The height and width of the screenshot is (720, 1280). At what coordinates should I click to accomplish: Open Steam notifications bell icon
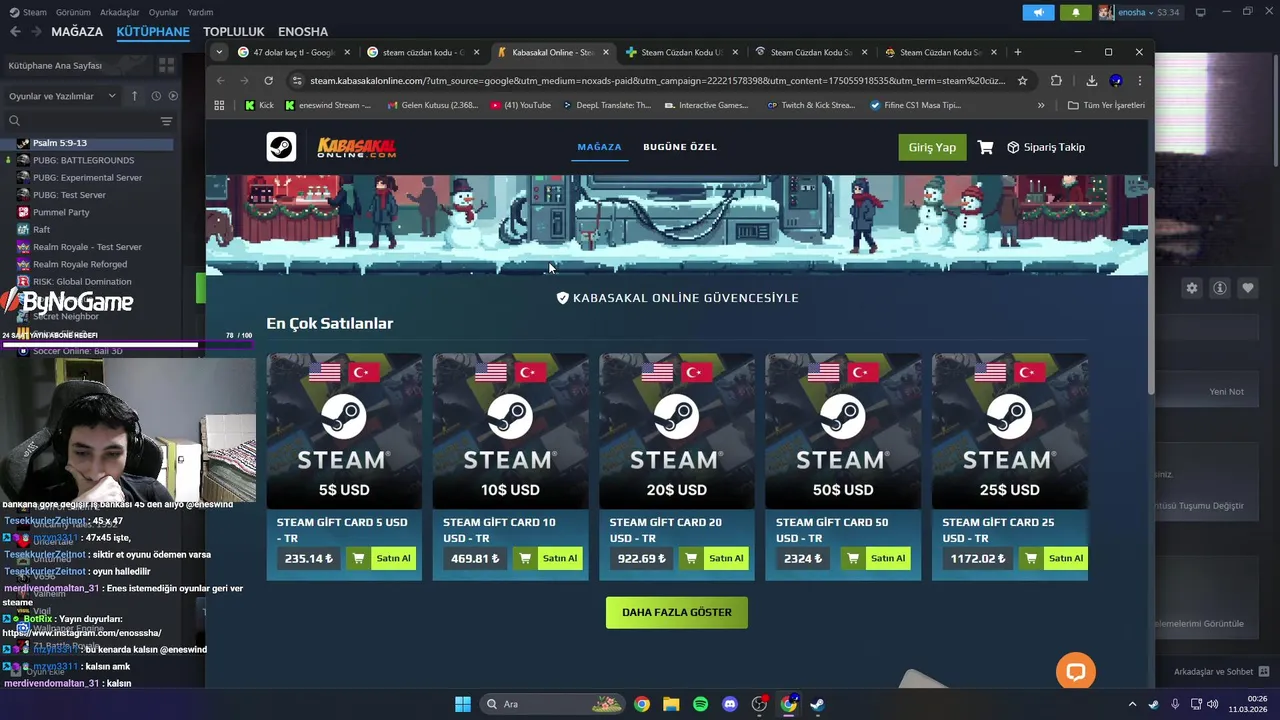pos(1076,12)
